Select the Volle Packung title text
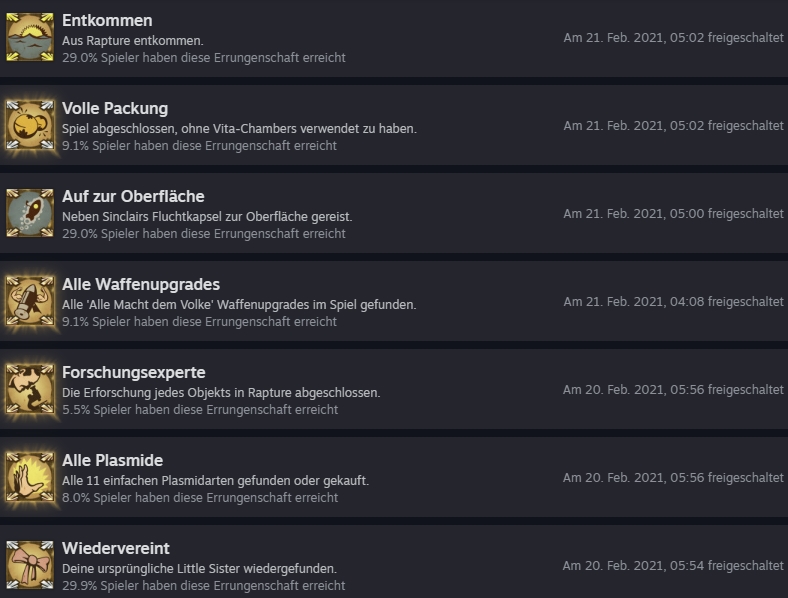The height and width of the screenshot is (598, 788). click(x=115, y=109)
